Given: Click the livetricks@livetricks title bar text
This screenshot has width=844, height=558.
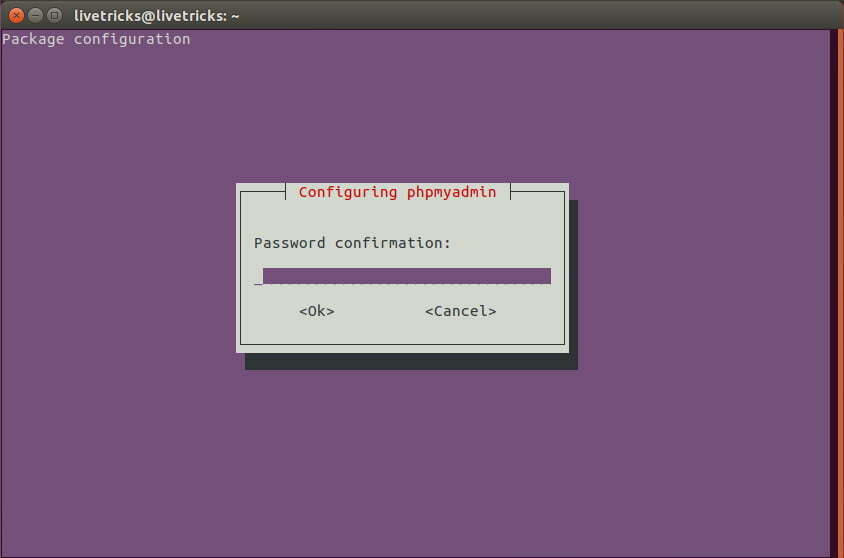Looking at the screenshot, I should pyautogui.click(x=157, y=16).
